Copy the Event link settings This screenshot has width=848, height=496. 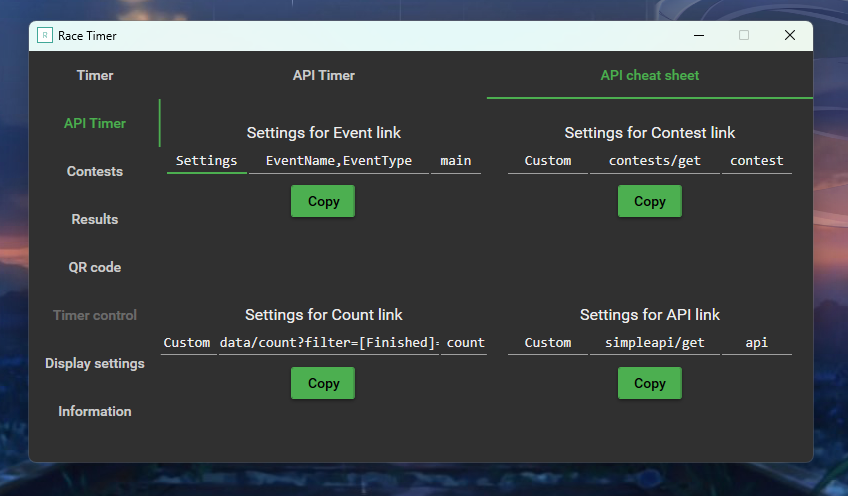click(x=323, y=201)
